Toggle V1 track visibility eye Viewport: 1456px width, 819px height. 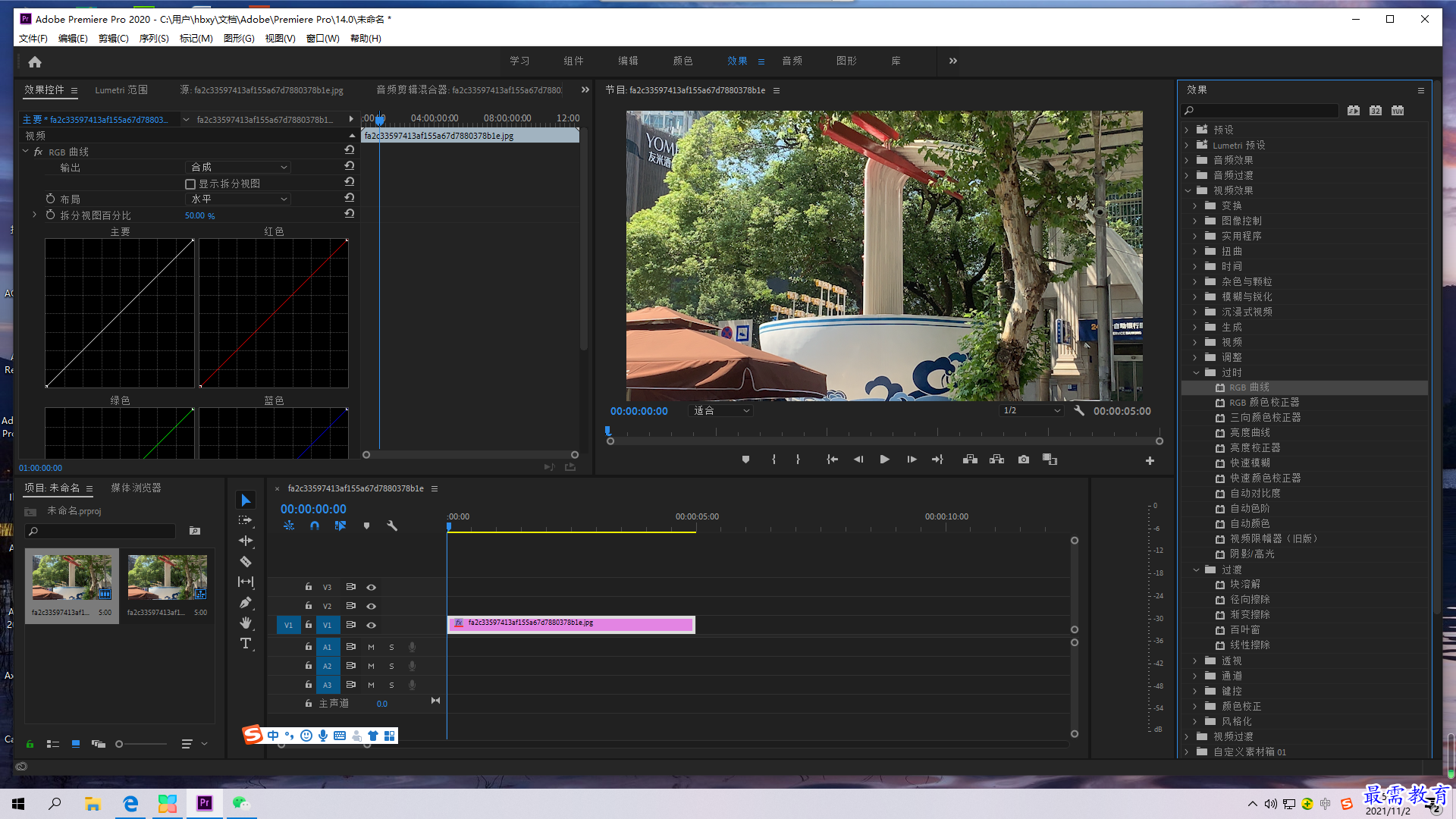[x=372, y=626]
